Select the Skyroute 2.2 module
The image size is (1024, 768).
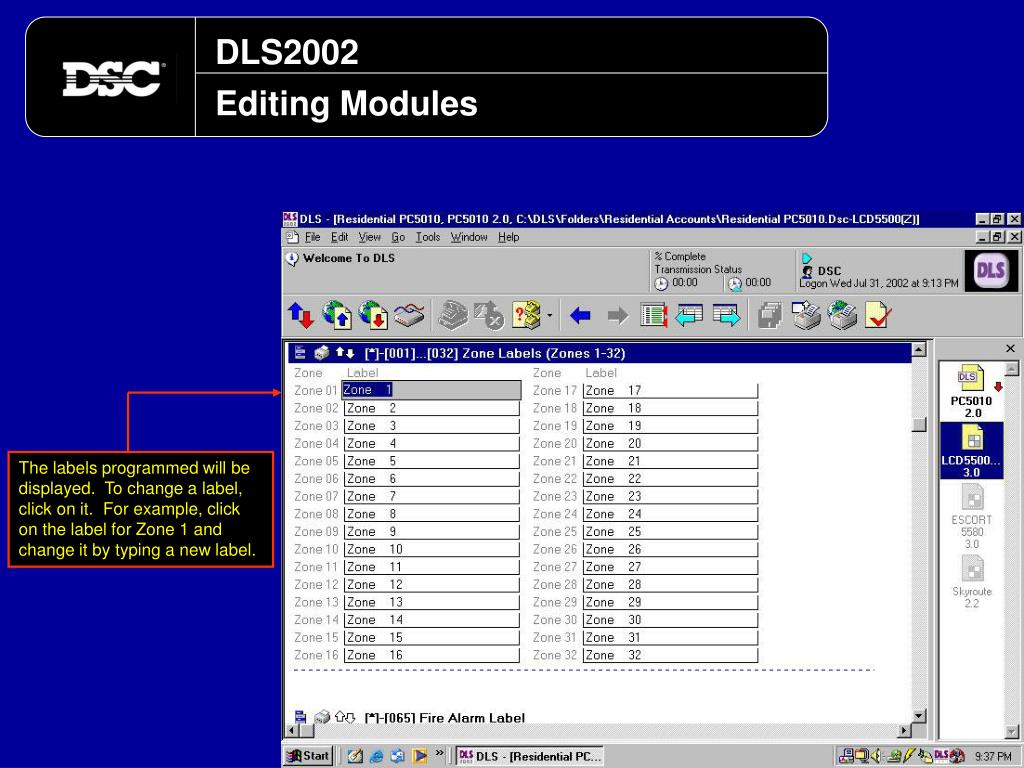point(972,582)
